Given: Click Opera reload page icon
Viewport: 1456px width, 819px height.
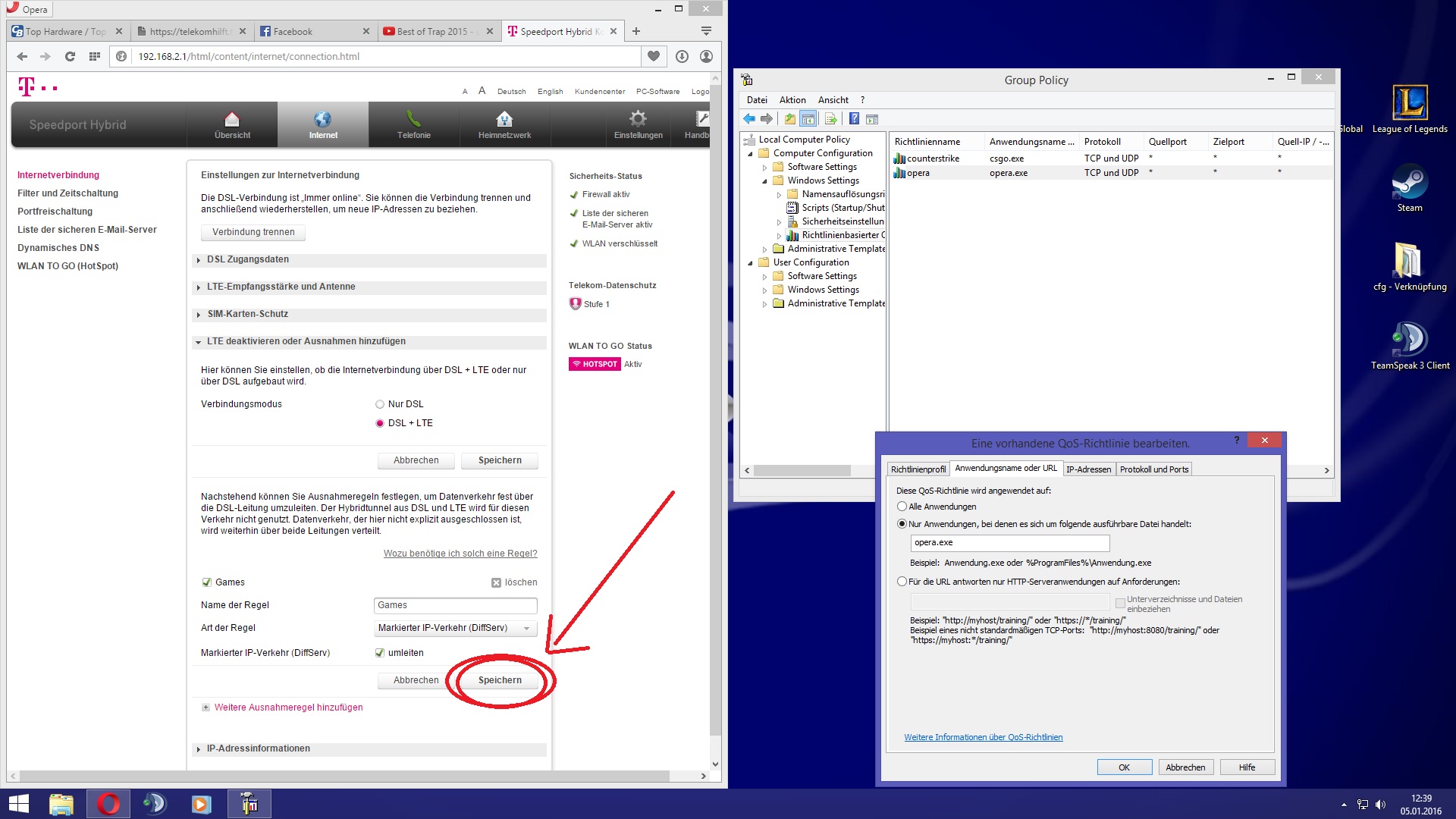Looking at the screenshot, I should click(70, 56).
